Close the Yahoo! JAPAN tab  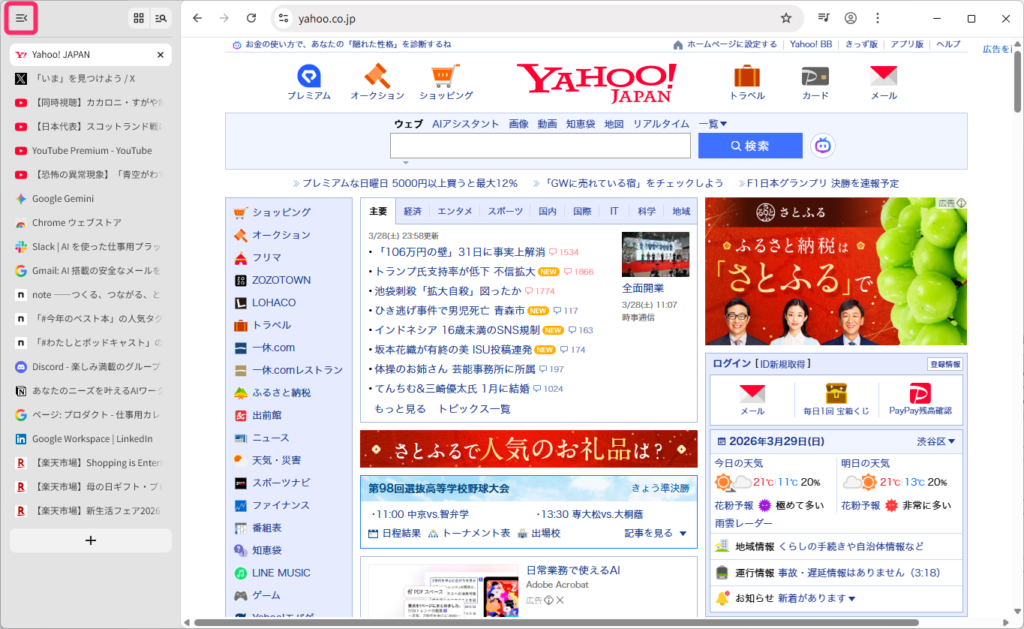coord(161,55)
